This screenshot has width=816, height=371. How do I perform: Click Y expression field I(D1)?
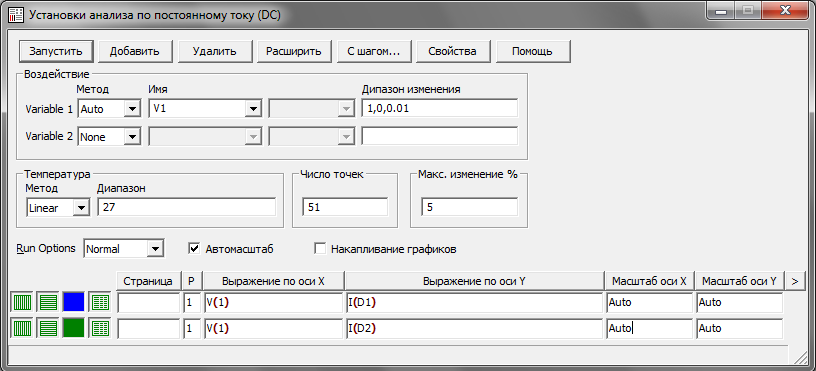474,302
